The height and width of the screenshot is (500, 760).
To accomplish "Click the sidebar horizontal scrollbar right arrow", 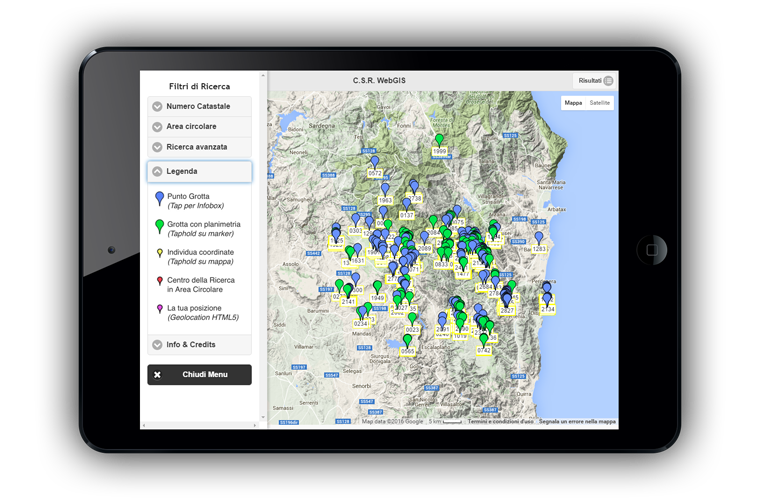I will pos(255,425).
